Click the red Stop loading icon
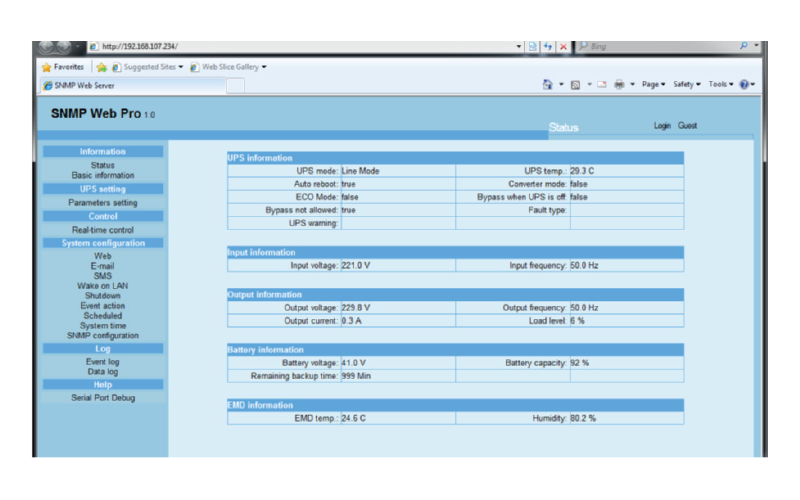 [x=564, y=47]
